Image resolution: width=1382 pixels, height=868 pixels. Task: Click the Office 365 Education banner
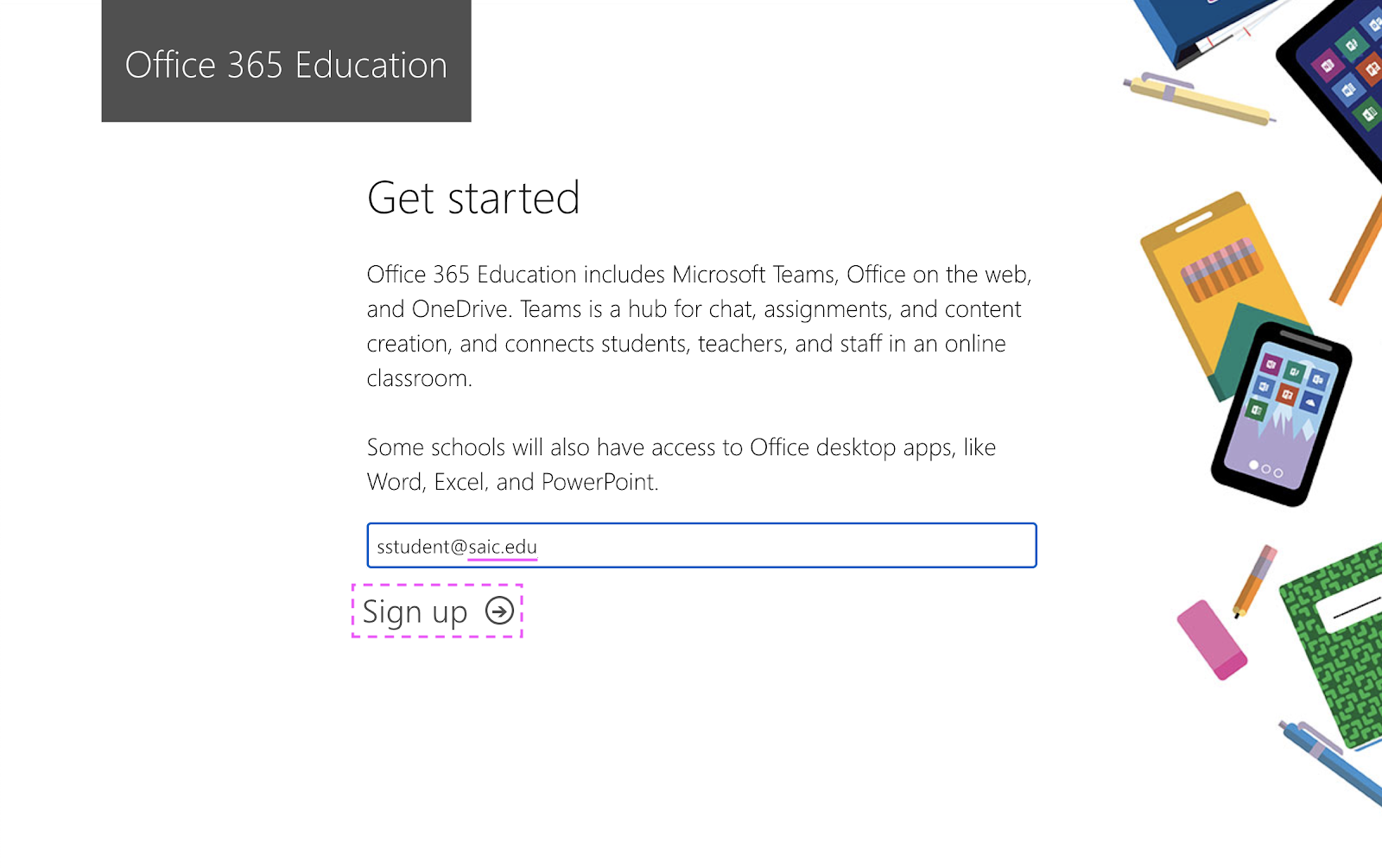click(x=286, y=60)
